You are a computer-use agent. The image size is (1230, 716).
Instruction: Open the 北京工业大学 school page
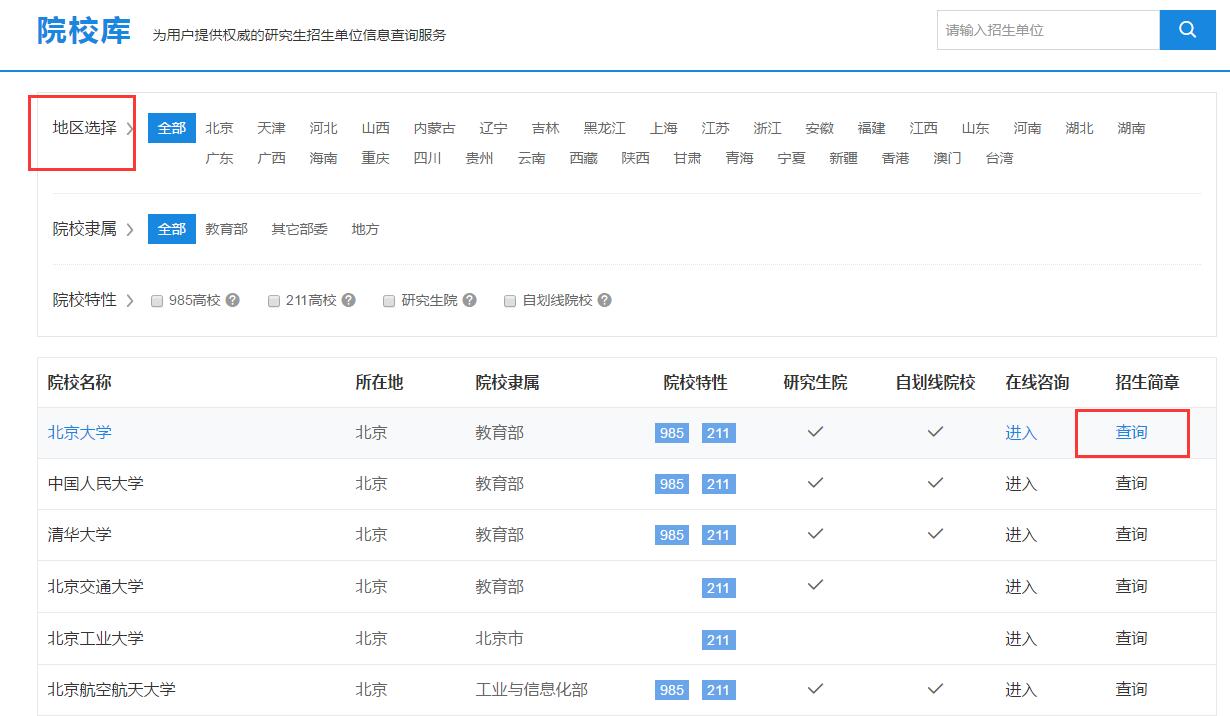(x=96, y=638)
